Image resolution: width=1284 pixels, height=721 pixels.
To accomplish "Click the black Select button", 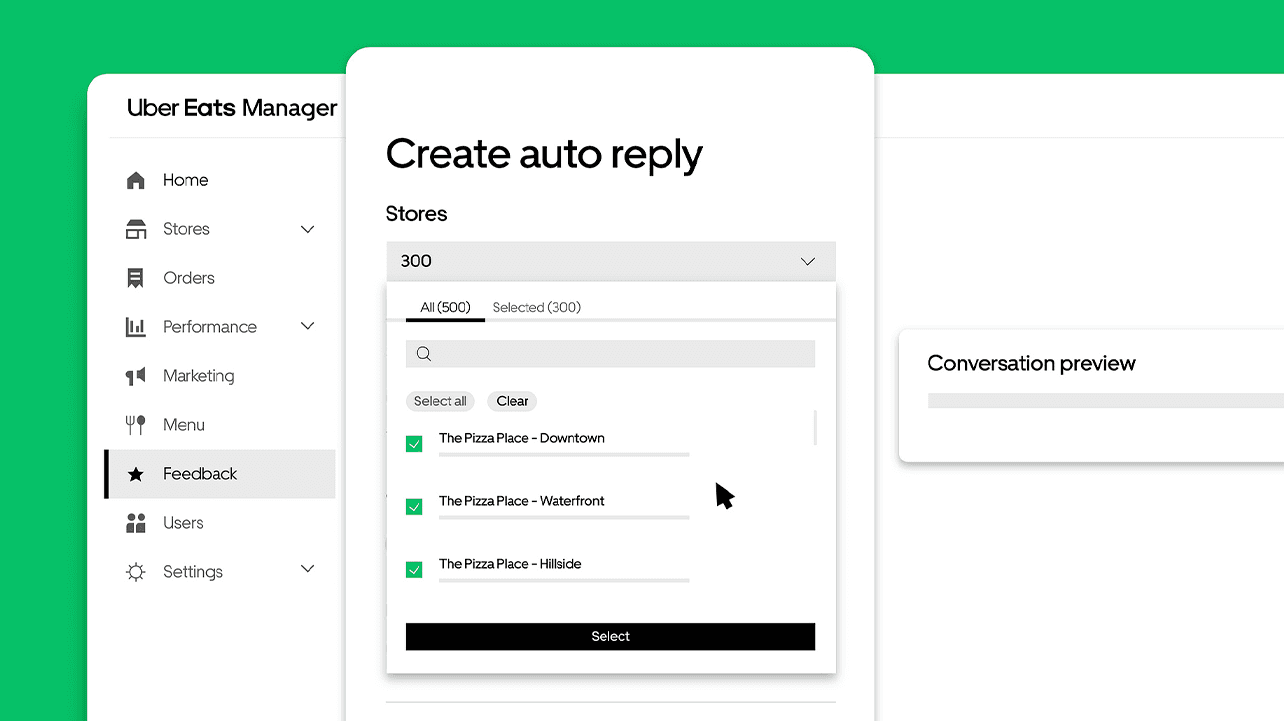I will [610, 636].
